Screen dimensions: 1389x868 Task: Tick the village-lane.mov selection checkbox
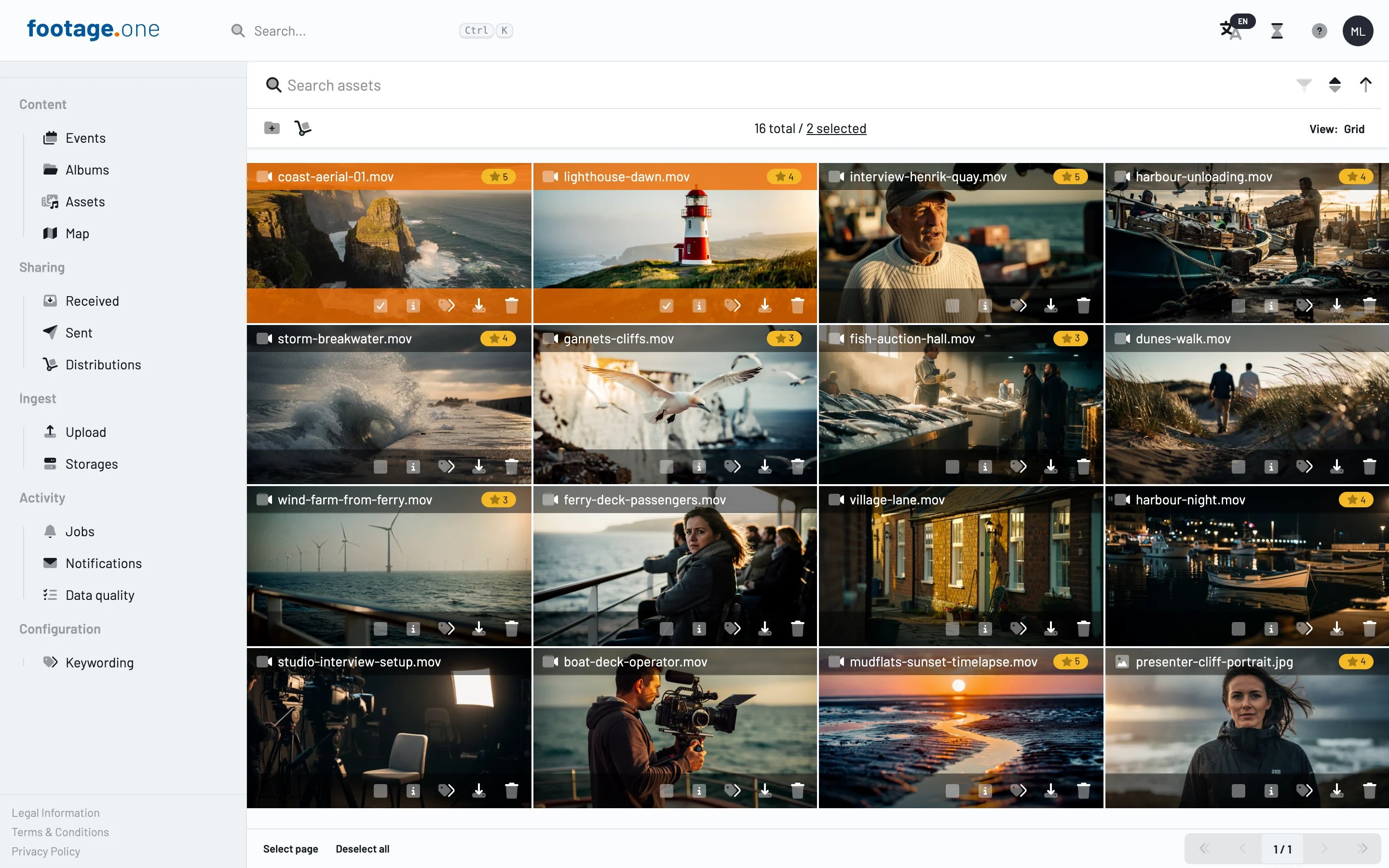point(952,629)
